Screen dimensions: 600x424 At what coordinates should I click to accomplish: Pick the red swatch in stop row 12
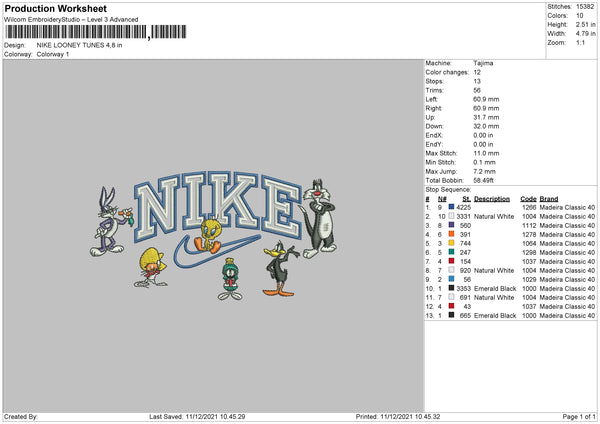click(452, 306)
